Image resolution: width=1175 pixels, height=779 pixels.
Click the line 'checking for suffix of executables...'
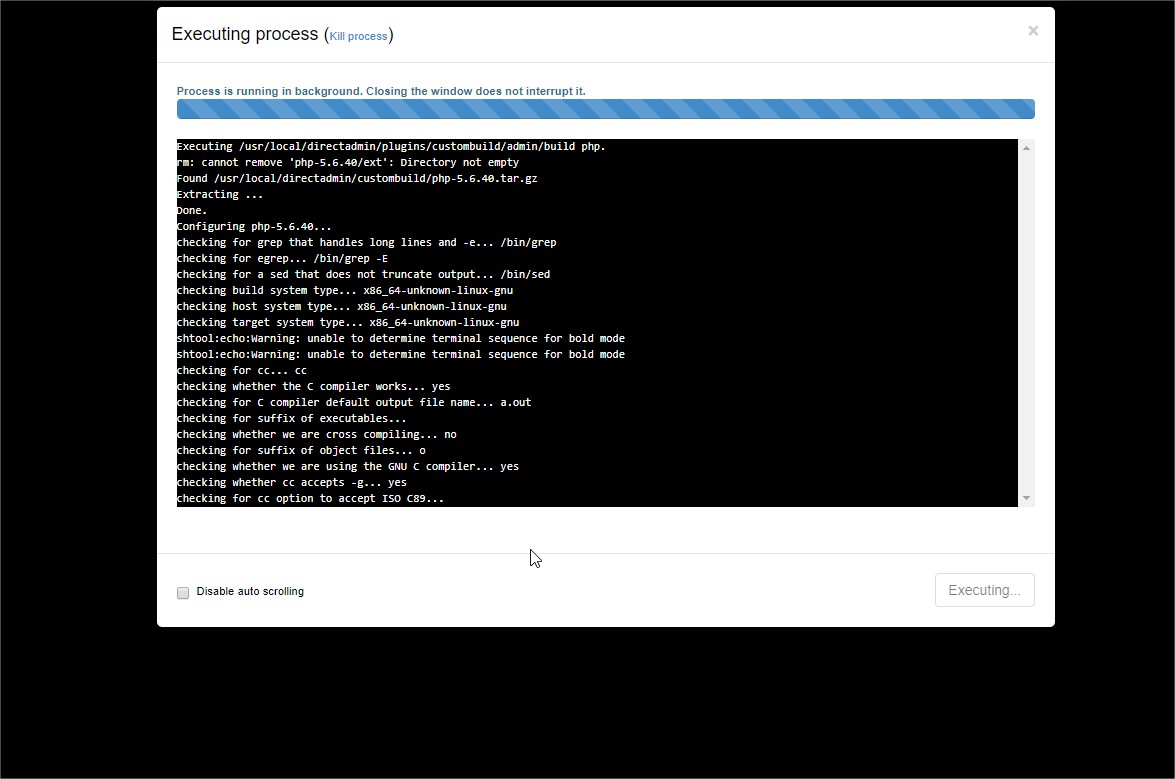click(292, 419)
